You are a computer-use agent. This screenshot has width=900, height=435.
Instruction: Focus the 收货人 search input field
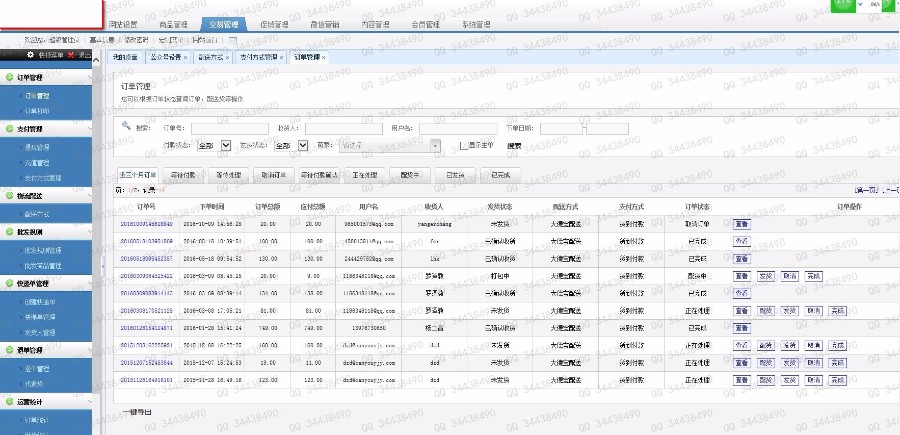point(344,129)
